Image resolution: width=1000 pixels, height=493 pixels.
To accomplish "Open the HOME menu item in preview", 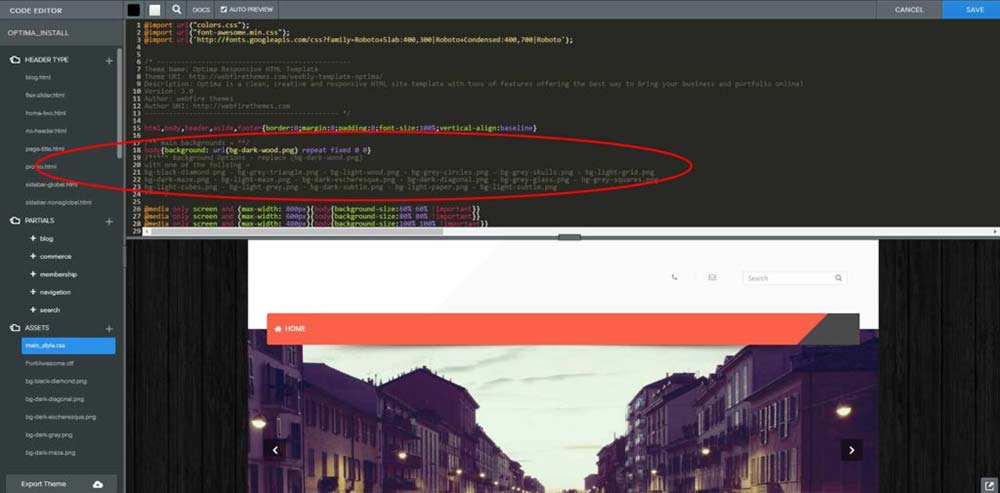I will tap(290, 329).
